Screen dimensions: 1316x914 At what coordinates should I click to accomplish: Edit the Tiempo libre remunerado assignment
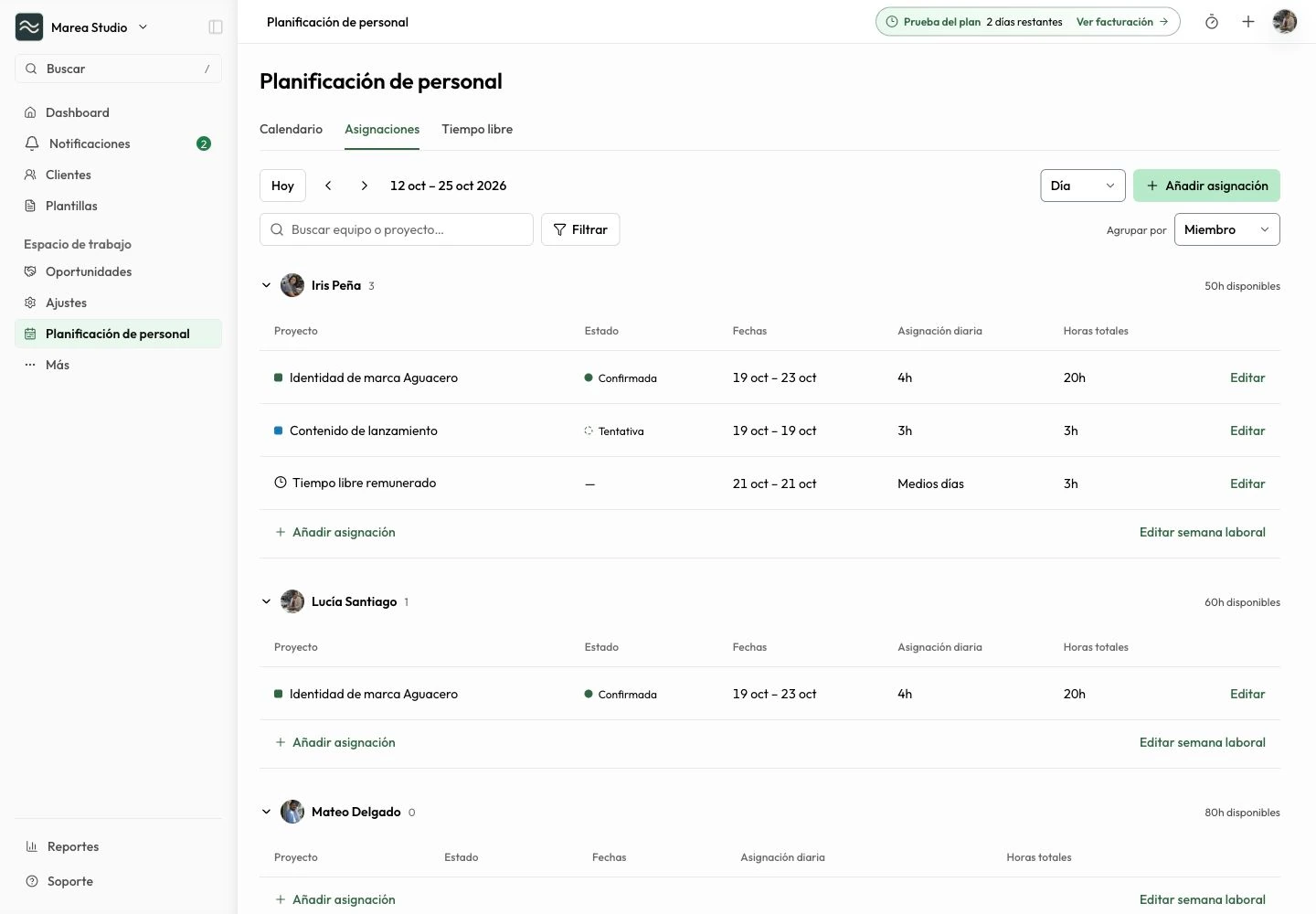click(1247, 484)
